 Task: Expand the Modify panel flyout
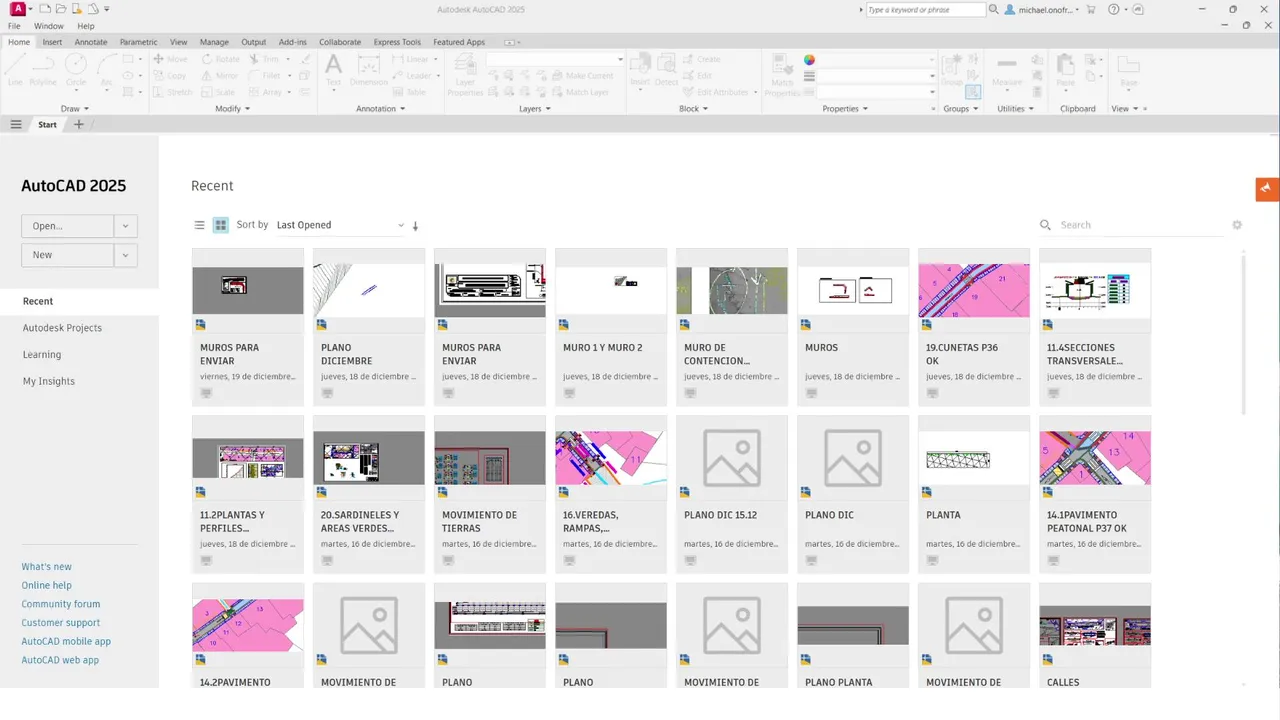pos(233,108)
